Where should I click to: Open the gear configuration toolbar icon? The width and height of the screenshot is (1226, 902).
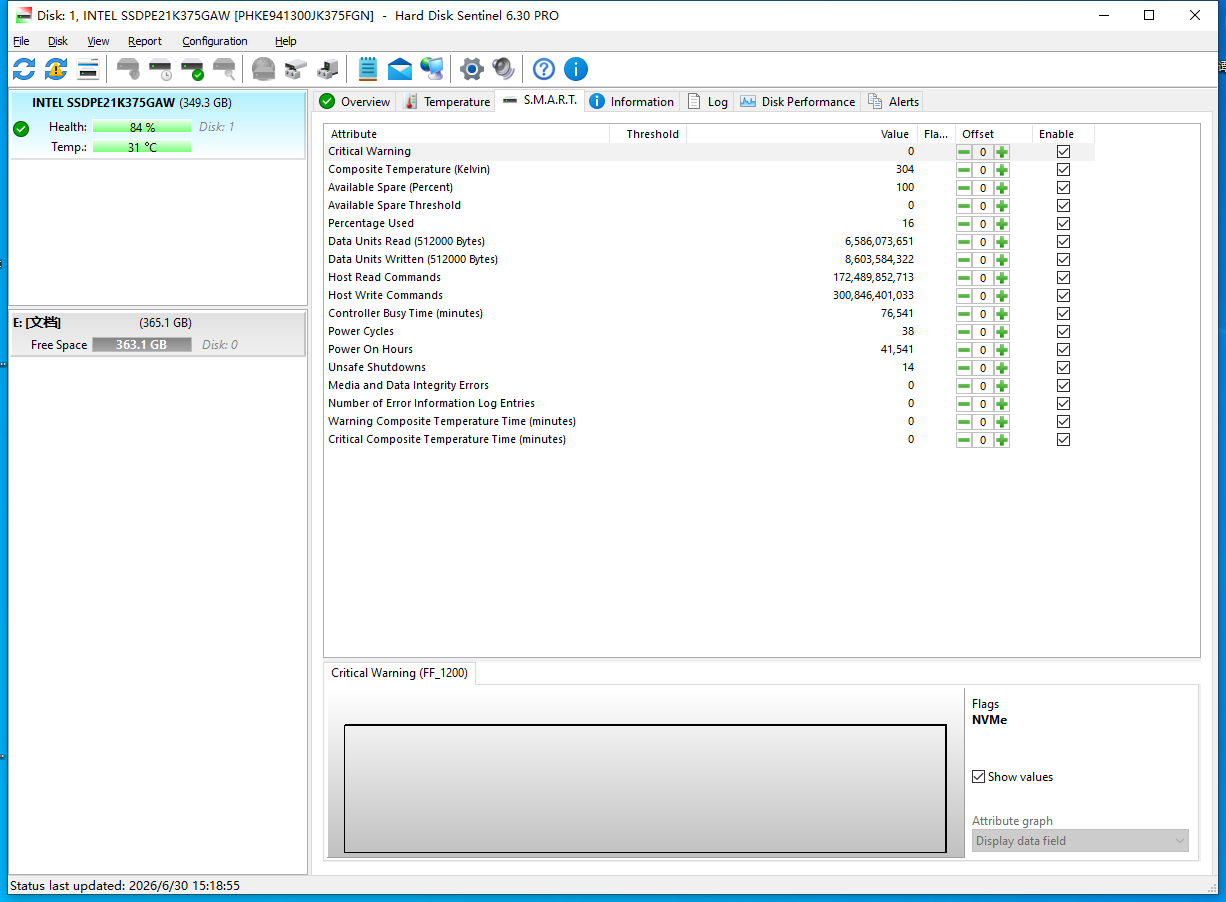click(x=472, y=69)
